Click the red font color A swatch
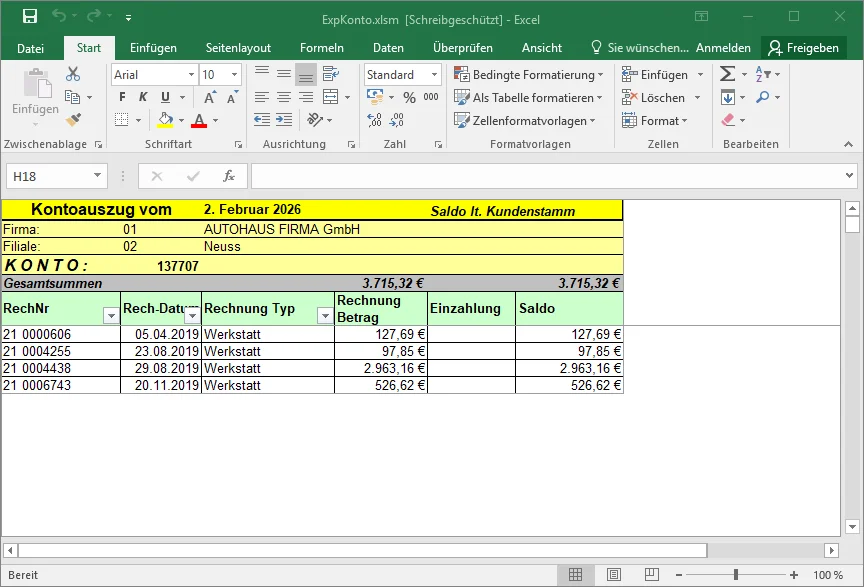This screenshot has width=864, height=587. click(199, 120)
